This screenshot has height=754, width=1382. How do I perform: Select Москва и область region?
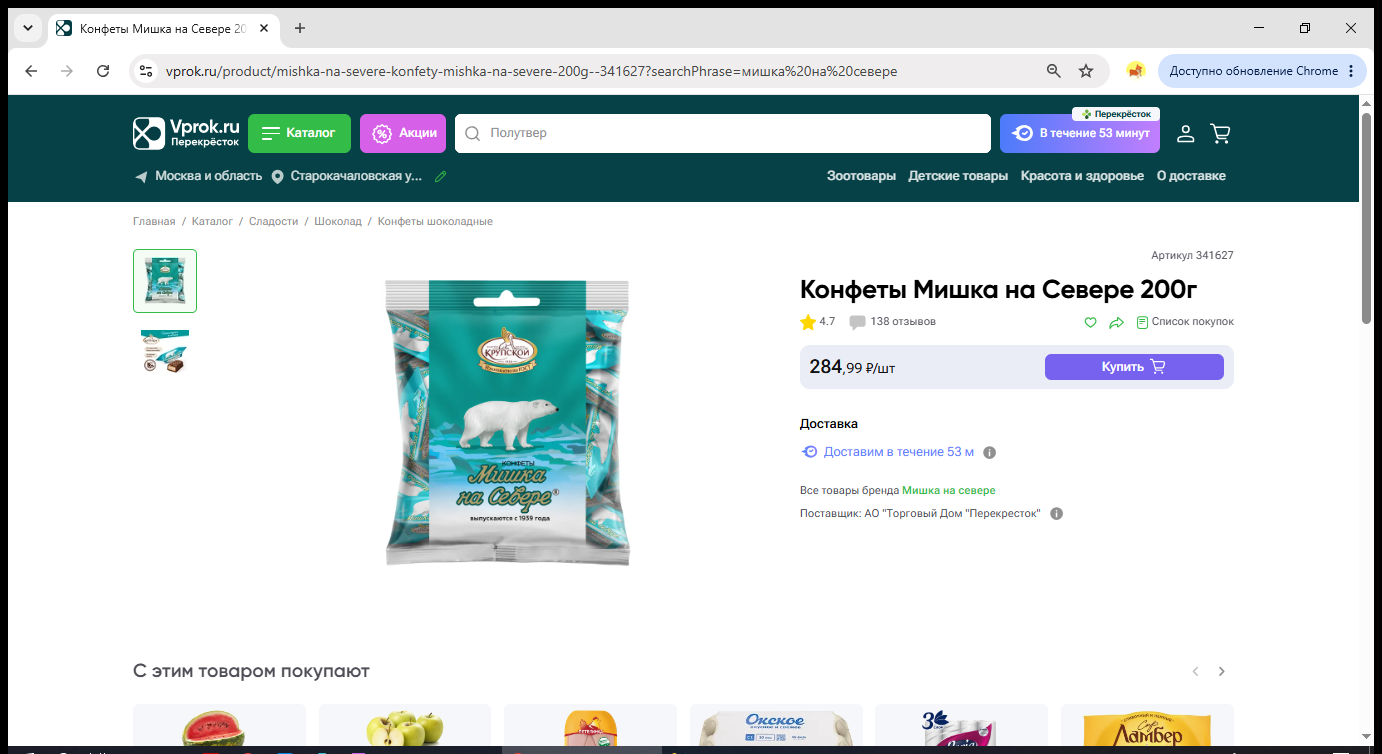pos(208,176)
